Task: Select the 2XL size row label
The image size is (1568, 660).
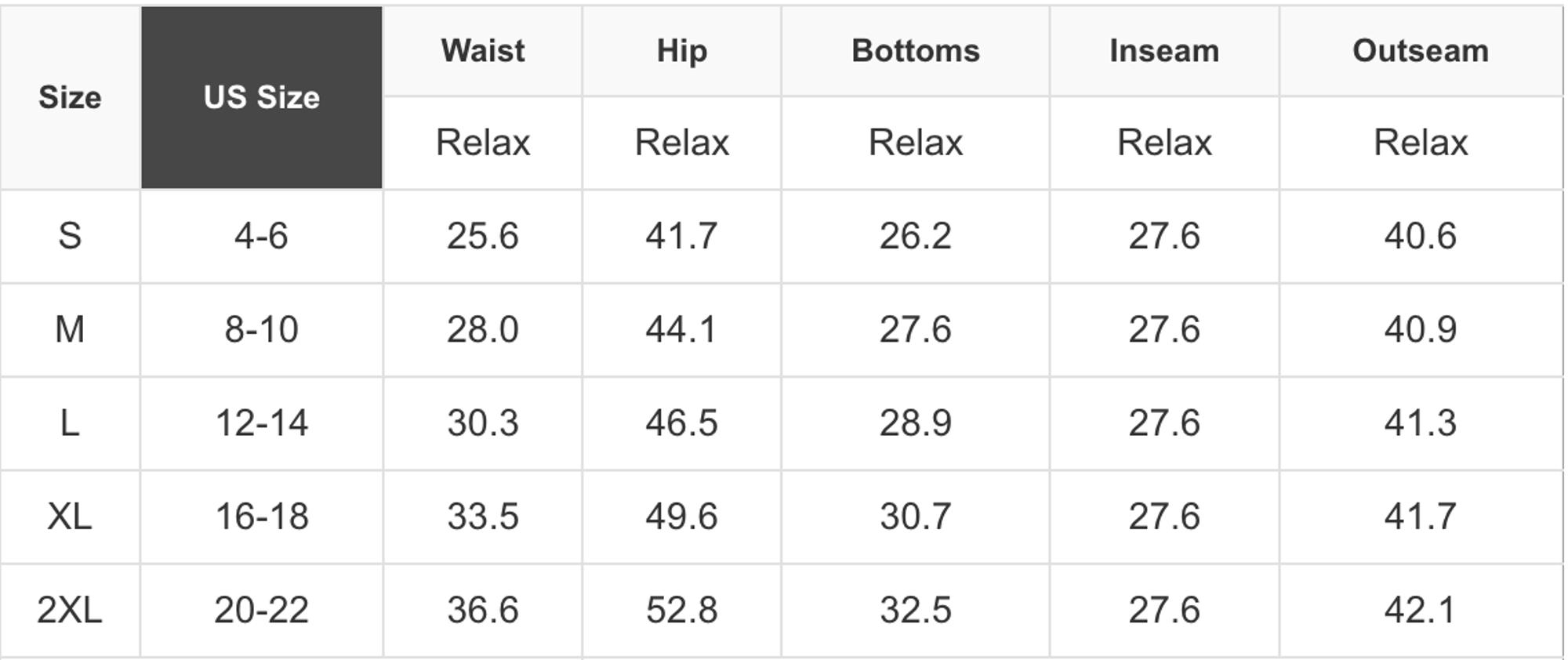Action: click(70, 610)
